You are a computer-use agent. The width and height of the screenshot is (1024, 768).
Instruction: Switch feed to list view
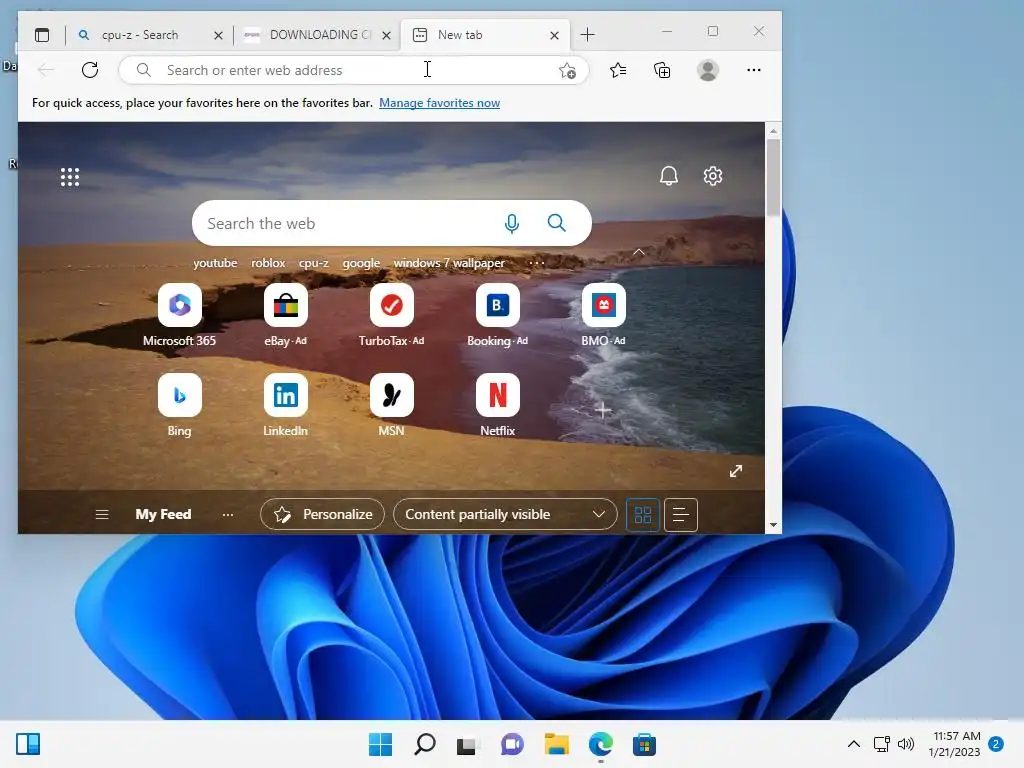[680, 515]
